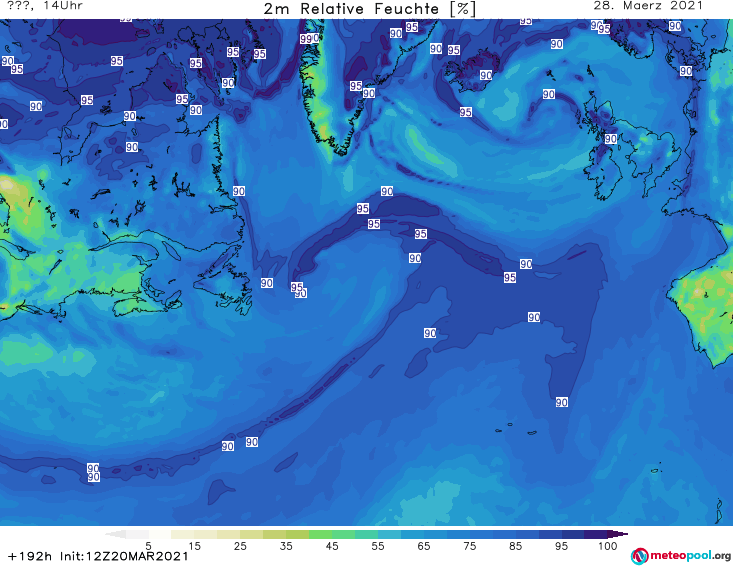The height and width of the screenshot is (566, 733).
Task: Click the '99' contour label on the map
Action: pos(306,39)
